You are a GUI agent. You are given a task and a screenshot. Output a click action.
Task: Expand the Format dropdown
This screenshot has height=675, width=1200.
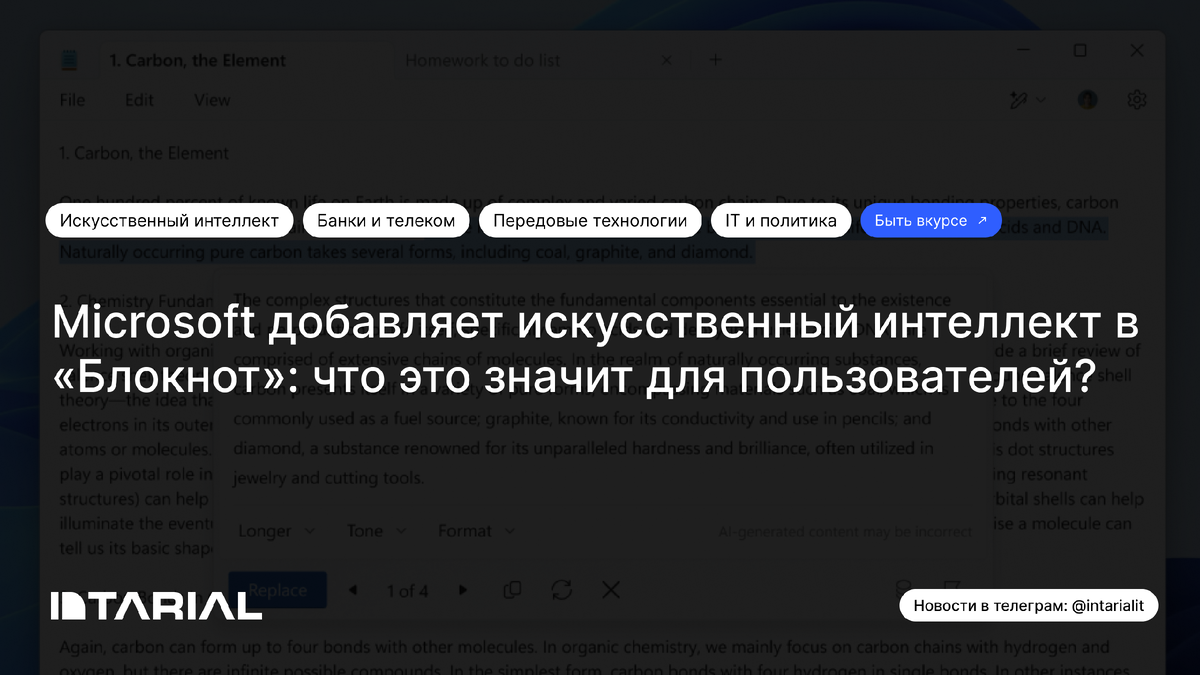point(476,531)
